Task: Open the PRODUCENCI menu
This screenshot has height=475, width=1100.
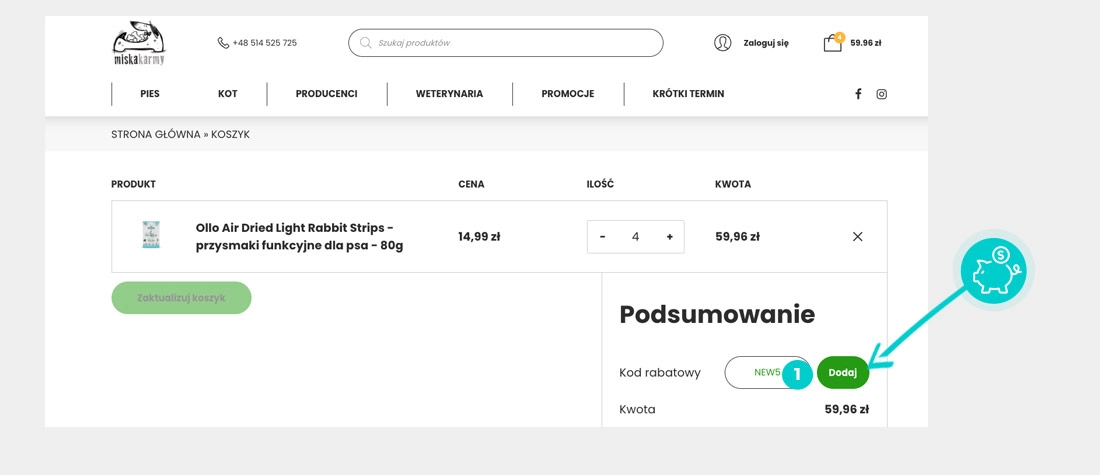Action: click(x=326, y=94)
